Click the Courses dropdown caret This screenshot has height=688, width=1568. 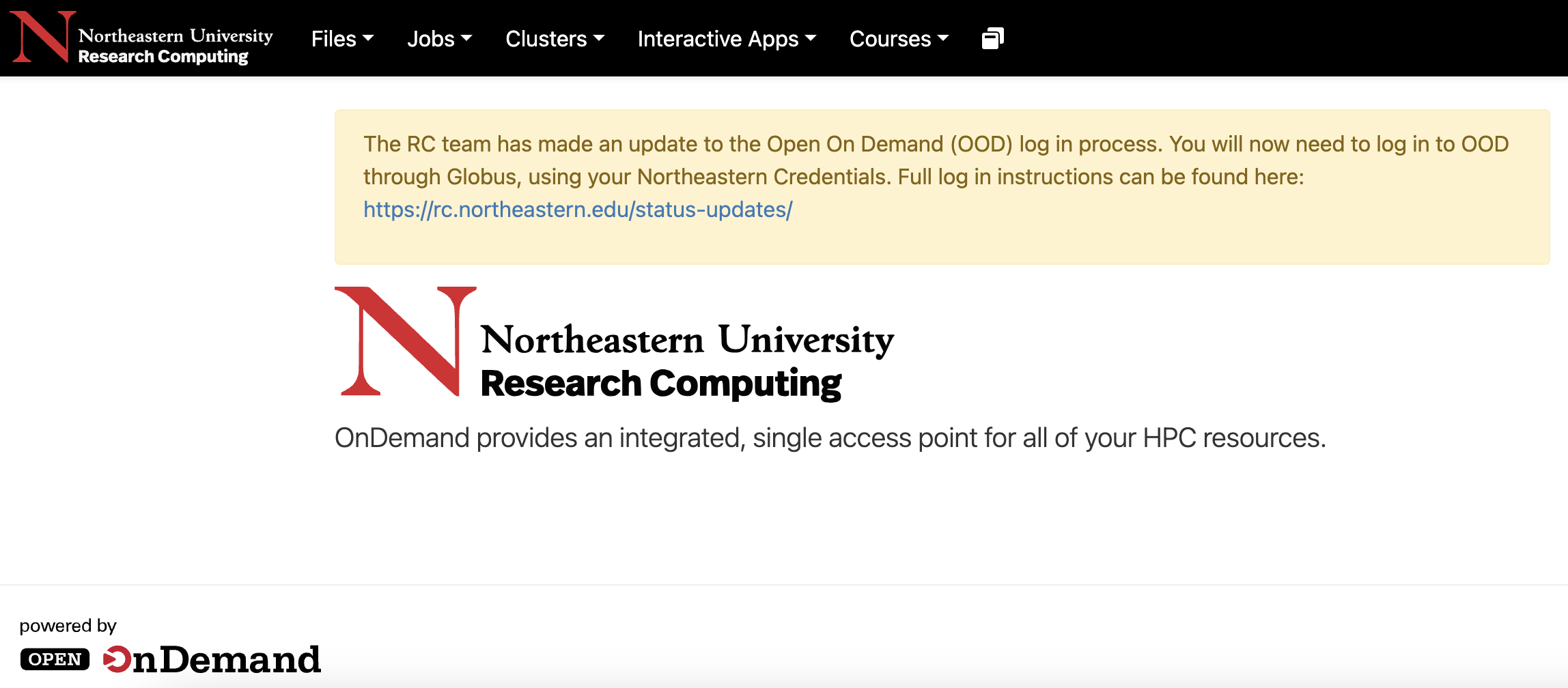tap(943, 38)
